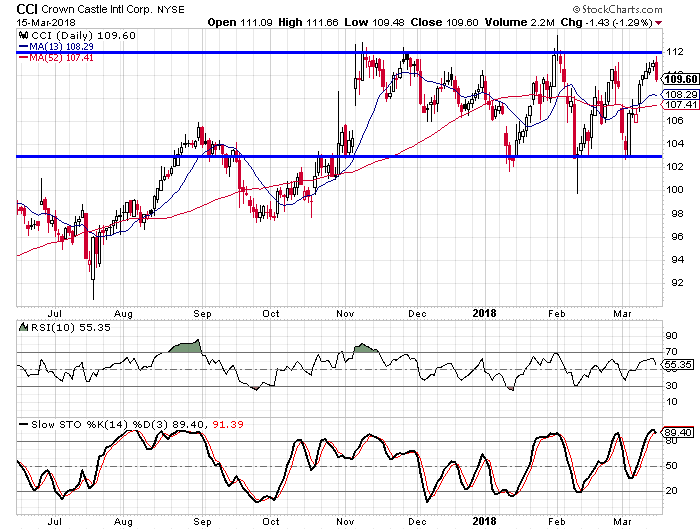Click the StockCharts.com copyright text
Screen dimensions: 700x530
point(618,9)
